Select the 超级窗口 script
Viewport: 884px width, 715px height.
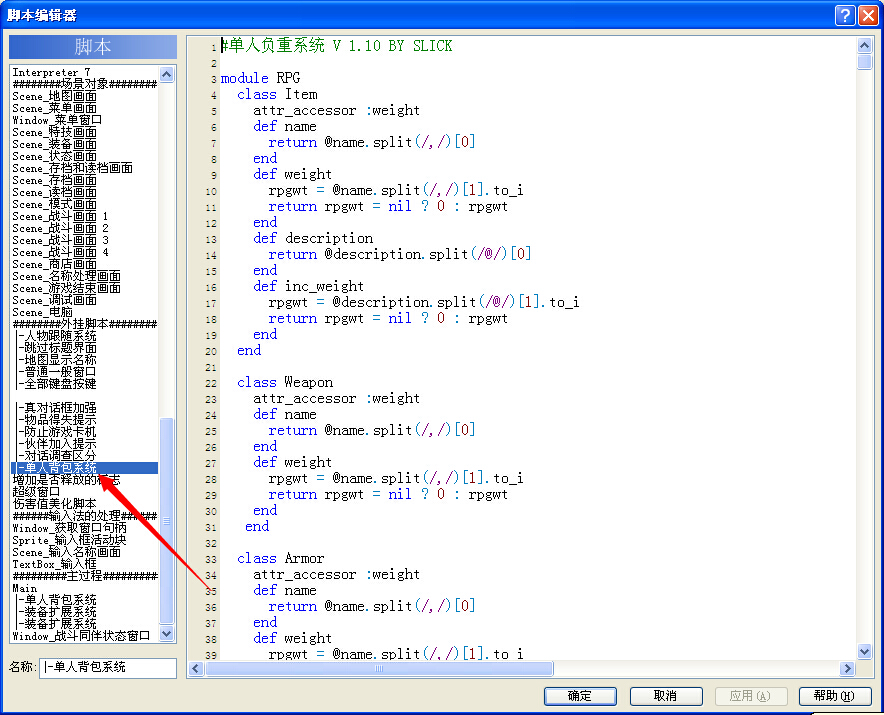36,492
